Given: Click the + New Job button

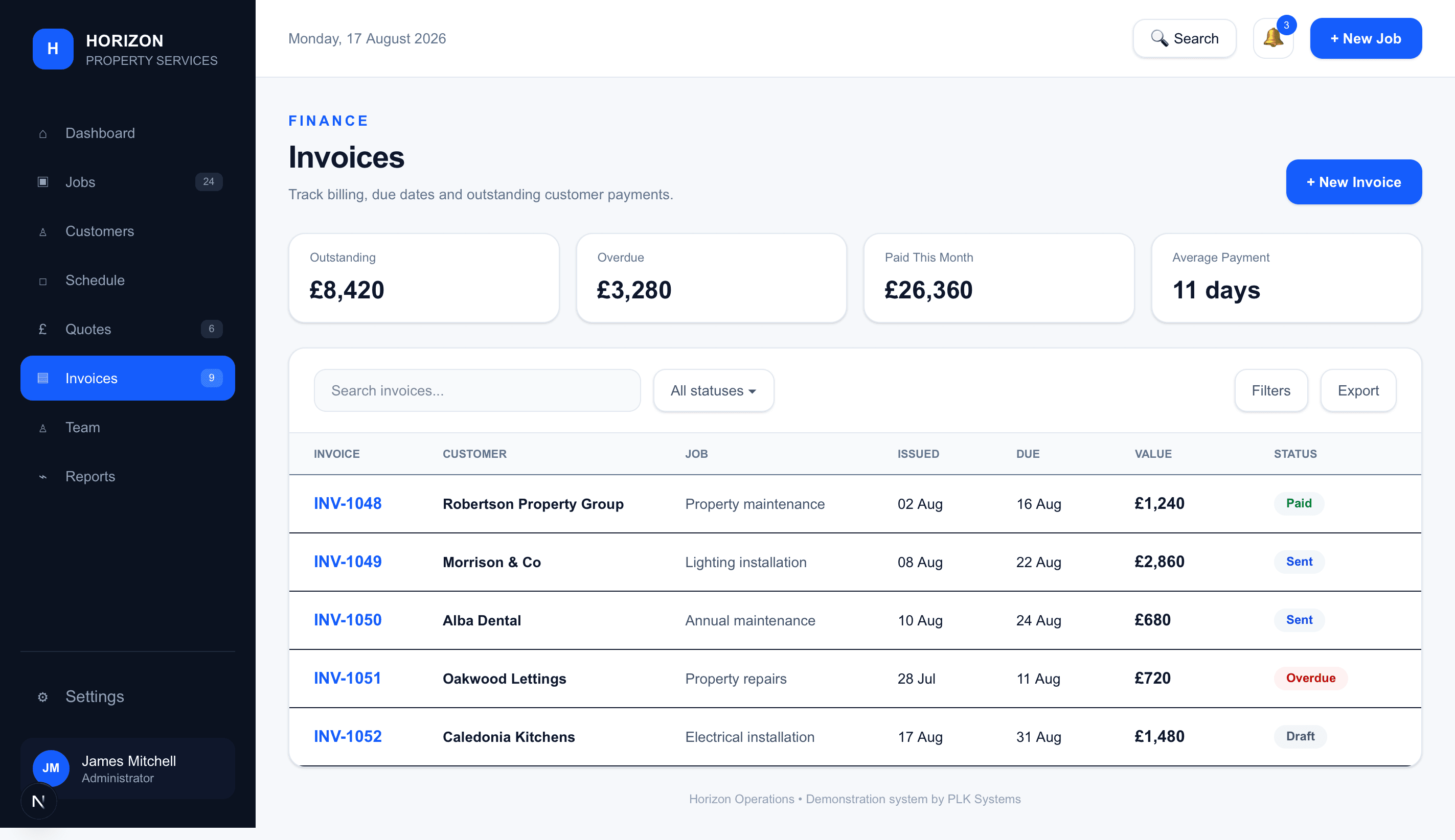Looking at the screenshot, I should pyautogui.click(x=1366, y=39).
